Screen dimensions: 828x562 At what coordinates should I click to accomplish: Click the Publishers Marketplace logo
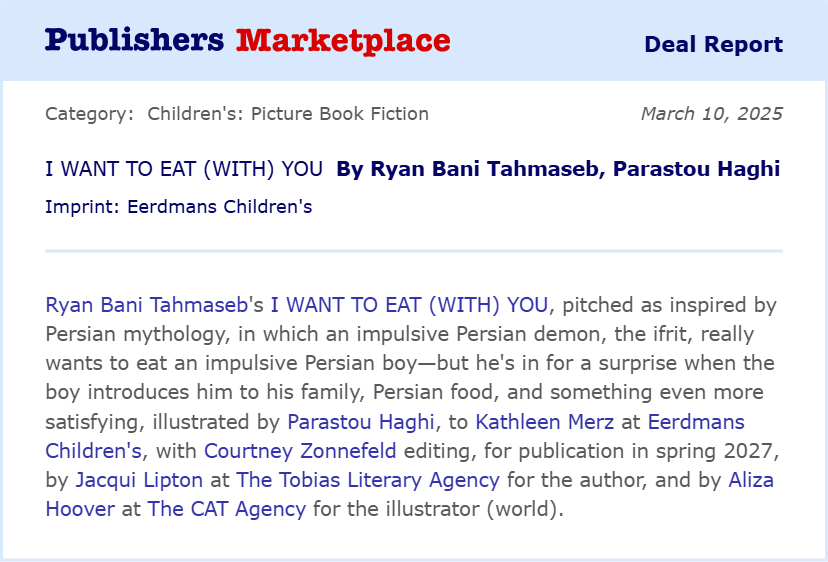248,41
